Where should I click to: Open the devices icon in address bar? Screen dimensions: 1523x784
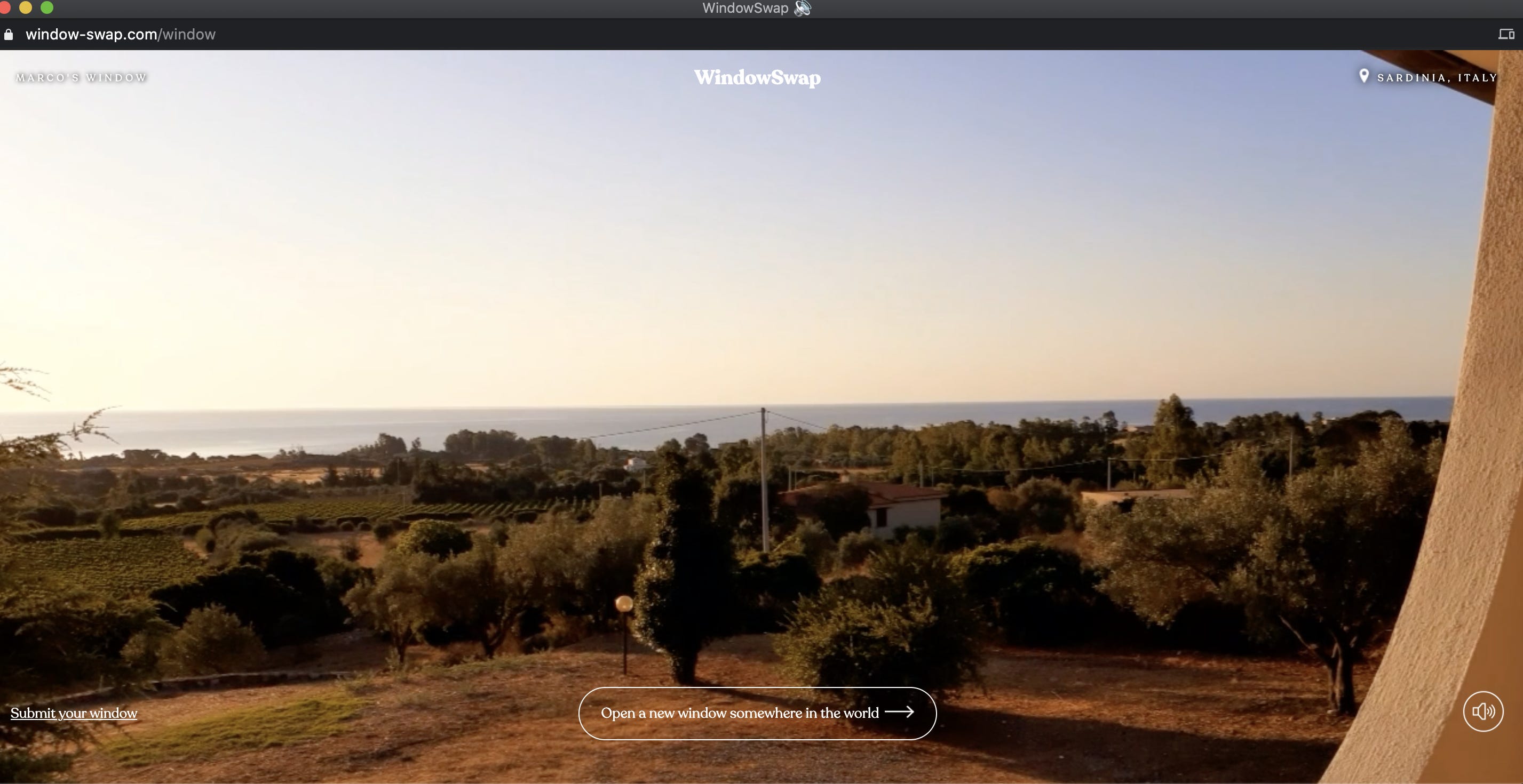click(1505, 34)
